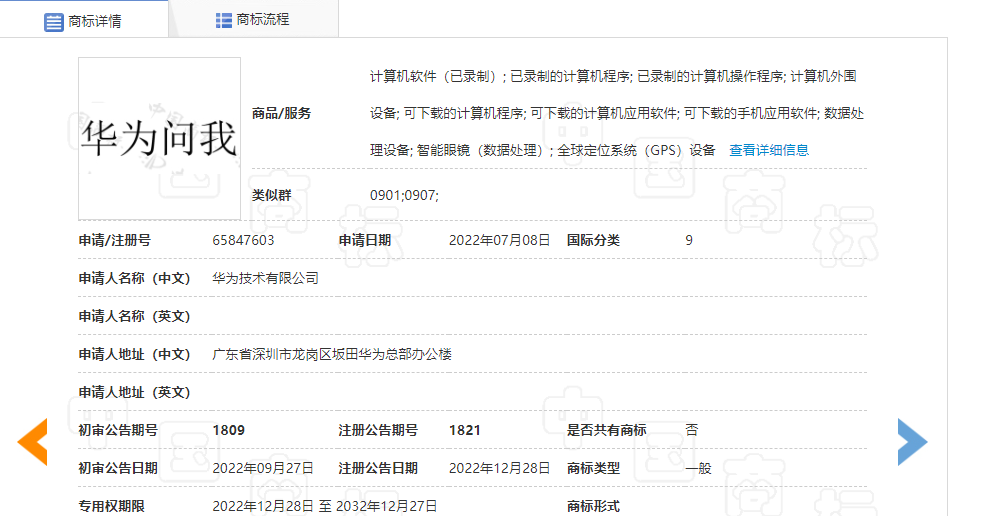The height and width of the screenshot is (516, 989).
Task: Click the 申请/注册号 label
Action: click(115, 240)
